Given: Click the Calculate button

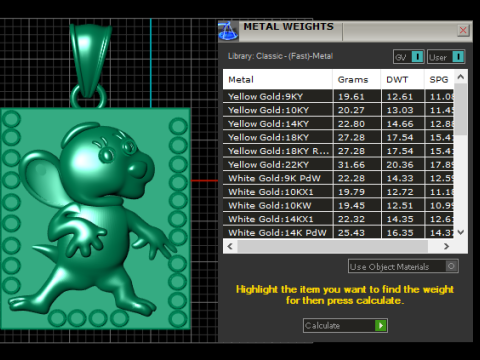Looking at the screenshot, I should click(x=345, y=325).
